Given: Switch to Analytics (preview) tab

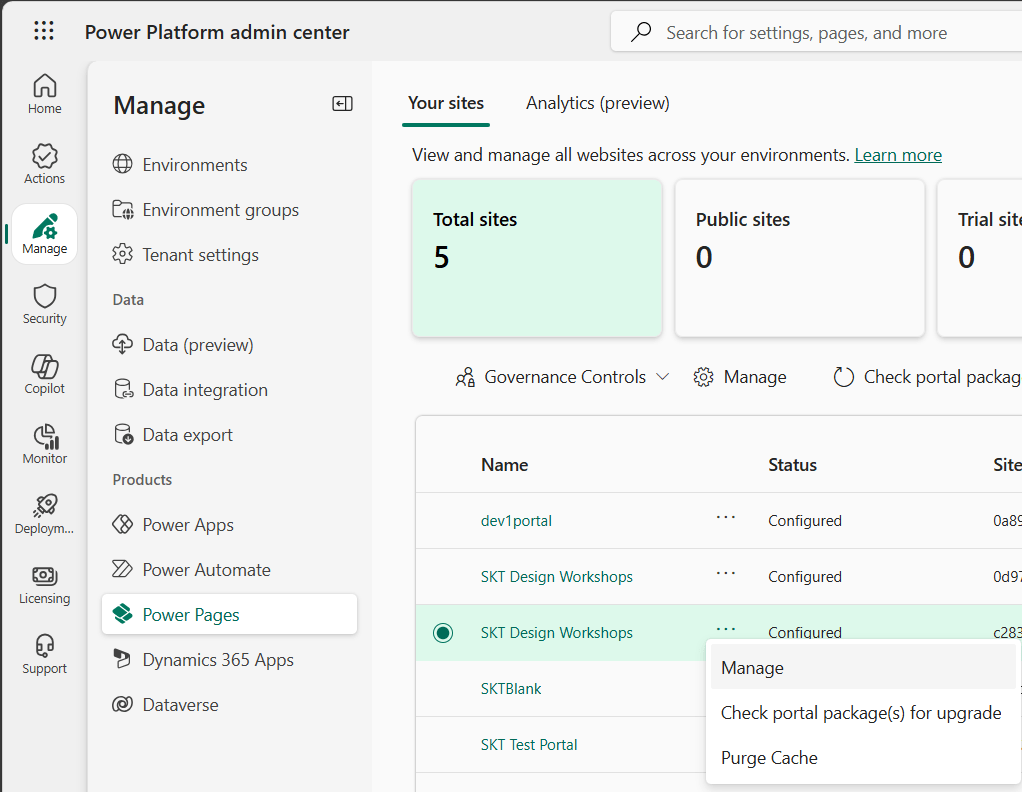Looking at the screenshot, I should click(x=597, y=103).
